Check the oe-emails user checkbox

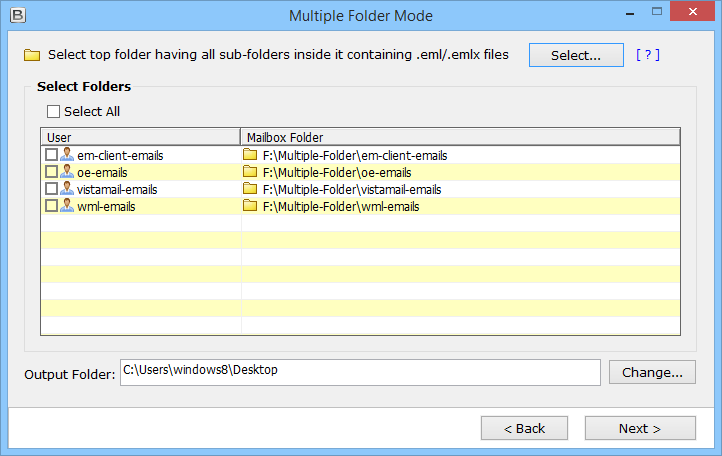[x=52, y=171]
